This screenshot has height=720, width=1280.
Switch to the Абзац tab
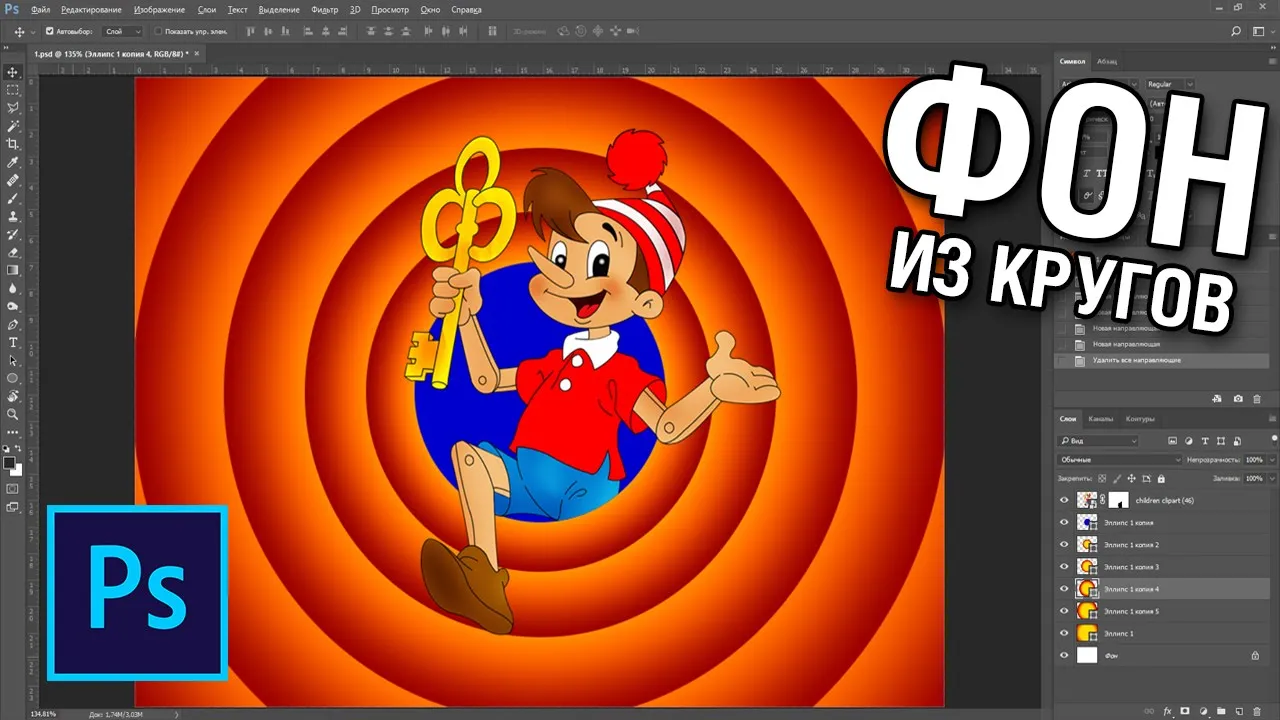click(1107, 61)
